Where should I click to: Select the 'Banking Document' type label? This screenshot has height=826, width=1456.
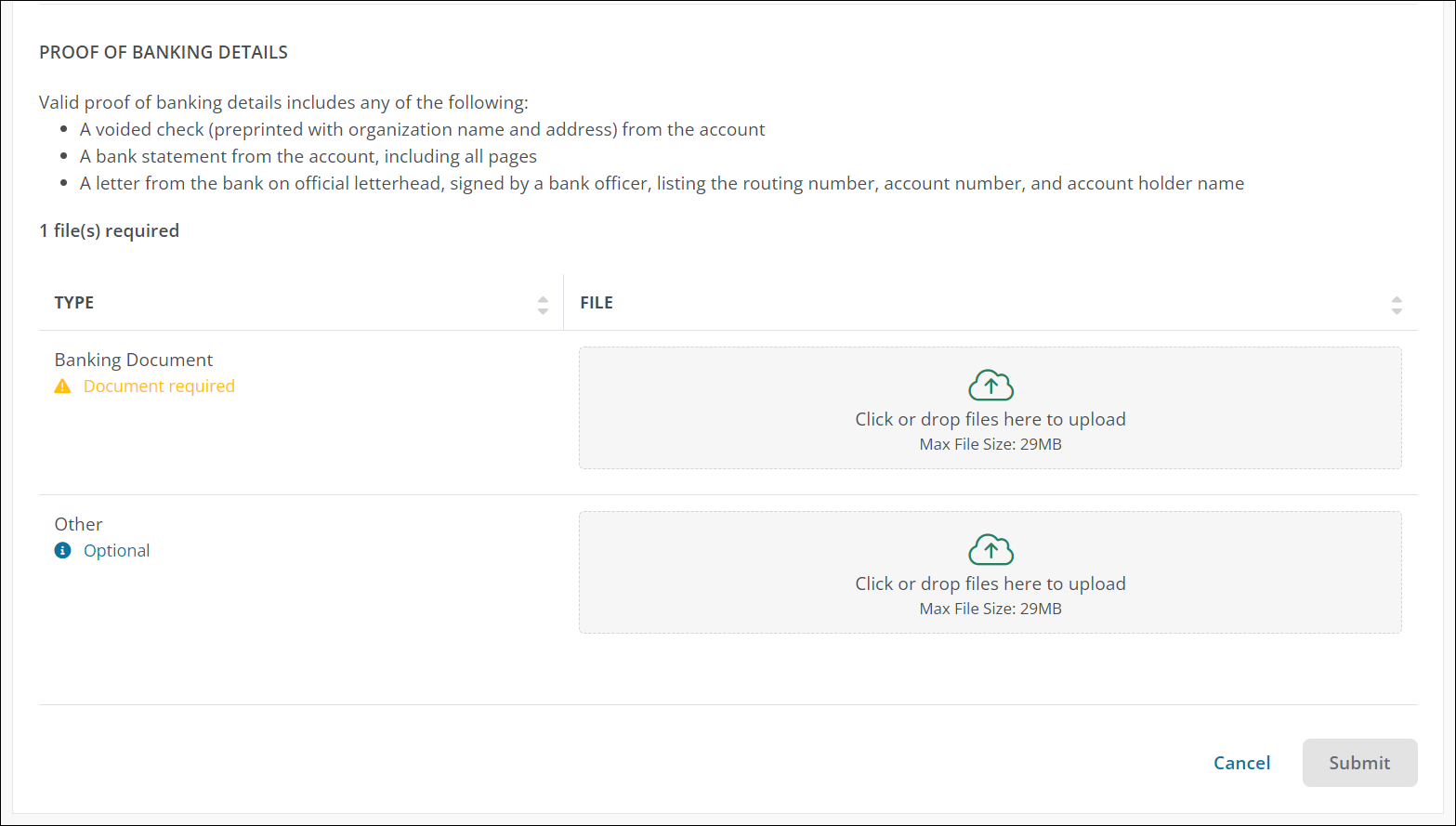pos(134,360)
